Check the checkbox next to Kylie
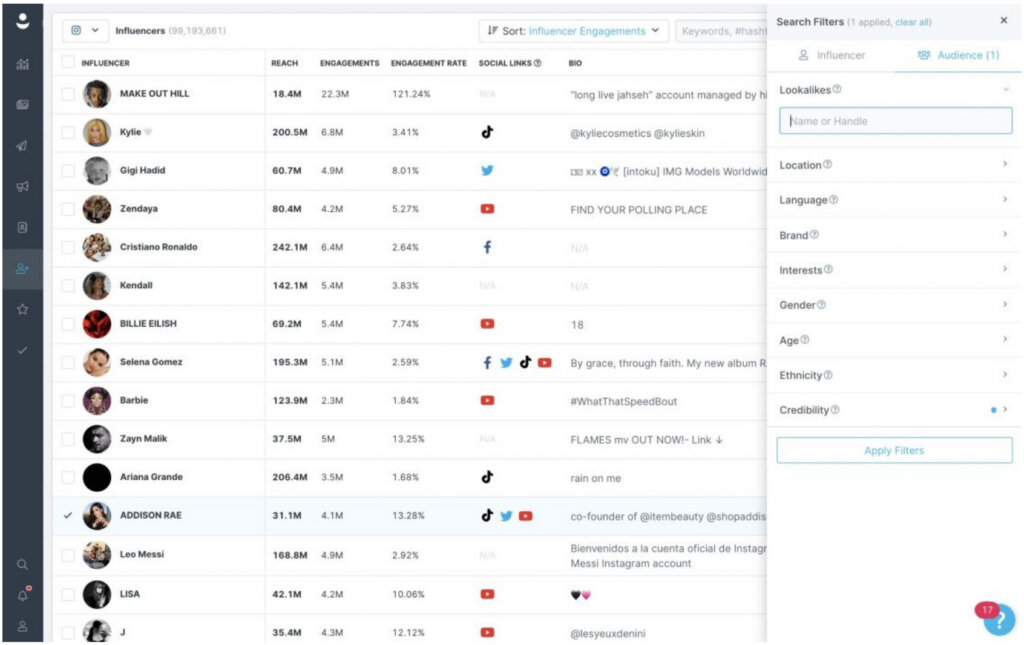The width and height of the screenshot is (1024, 645). (66, 132)
